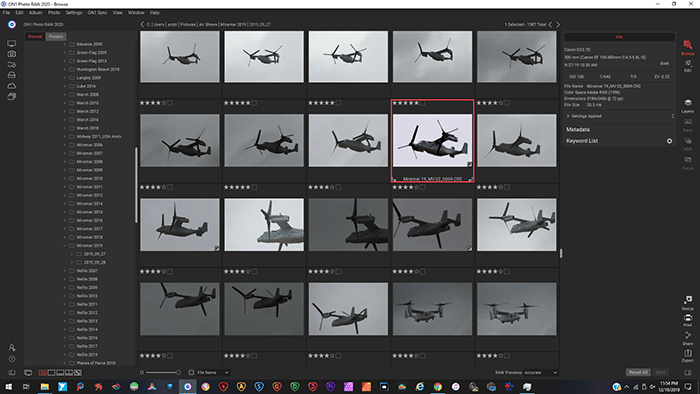The width and height of the screenshot is (700, 394).
Task: Switch to the Presets tab
Action: coord(56,37)
